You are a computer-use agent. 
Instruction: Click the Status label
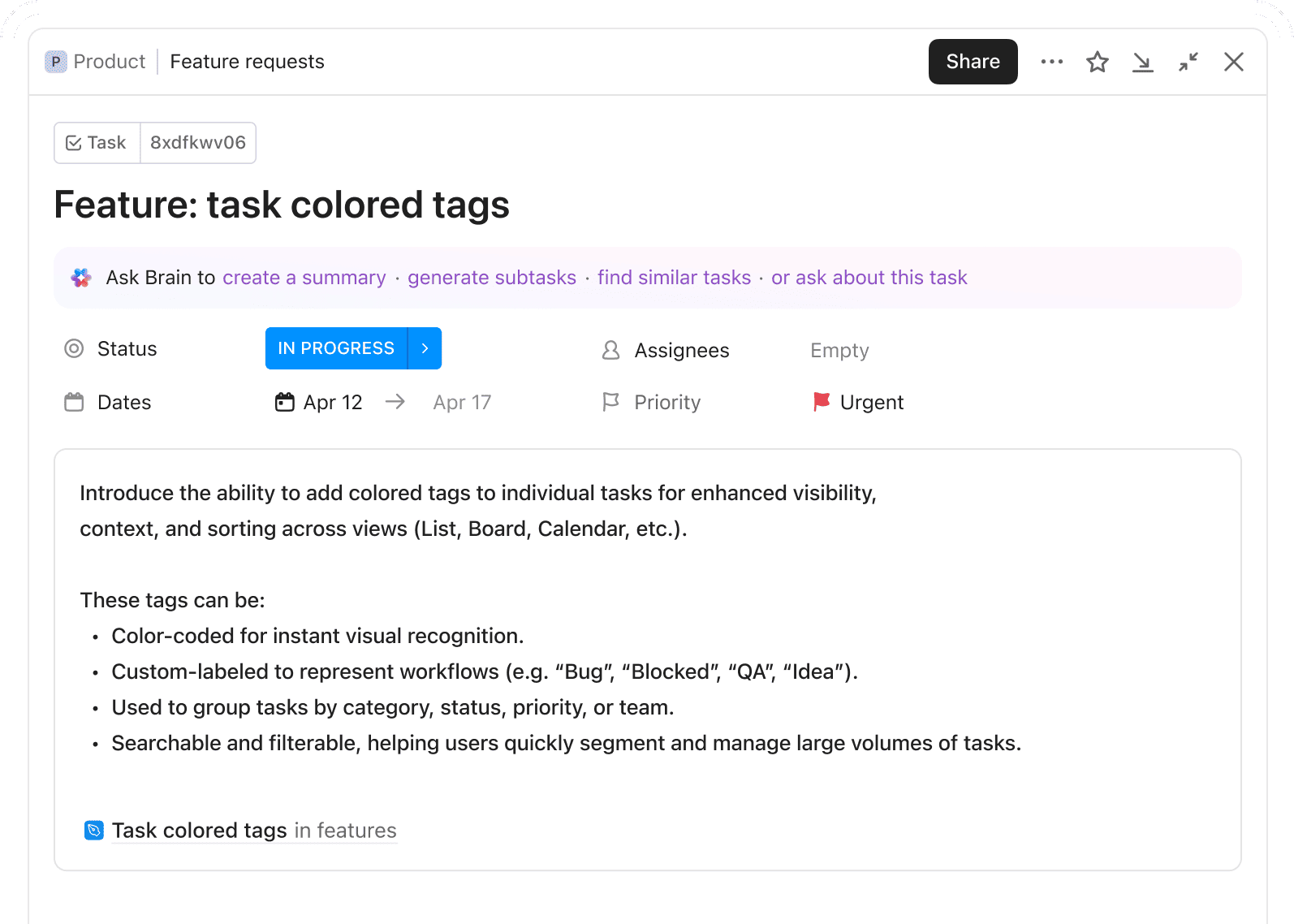tap(127, 348)
